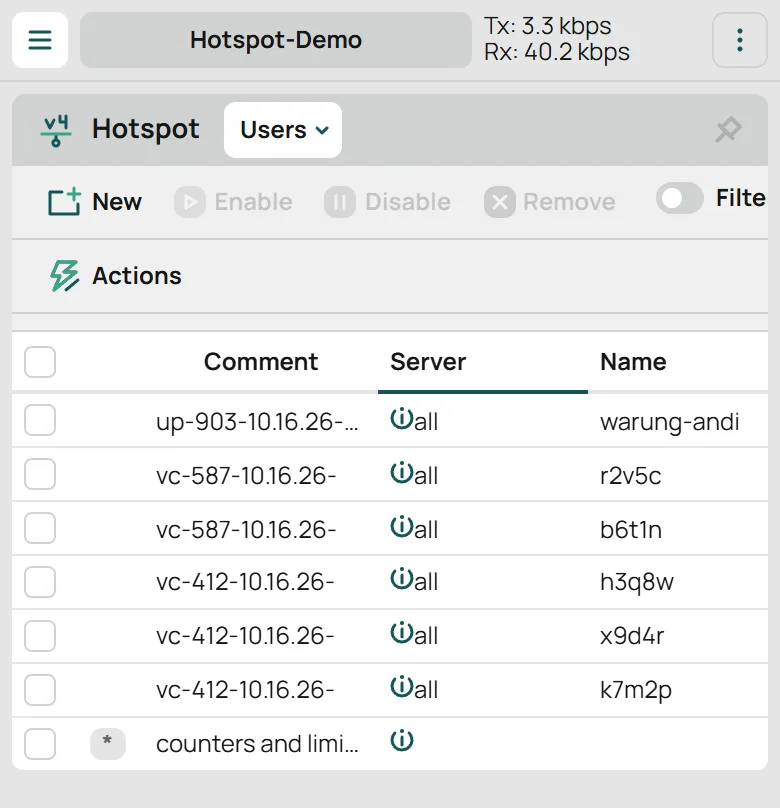Click the power icon in warung-andi row
Screen dimensions: 780x808
[x=402, y=418]
